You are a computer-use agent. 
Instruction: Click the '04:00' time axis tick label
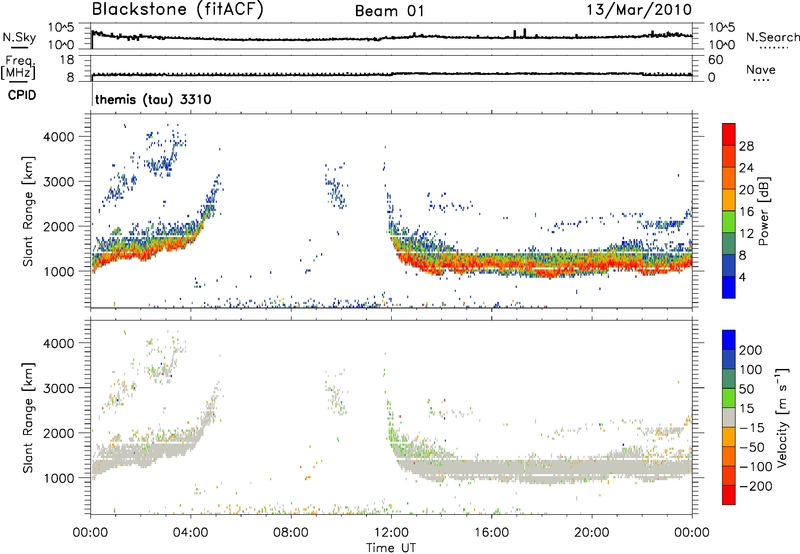click(191, 533)
